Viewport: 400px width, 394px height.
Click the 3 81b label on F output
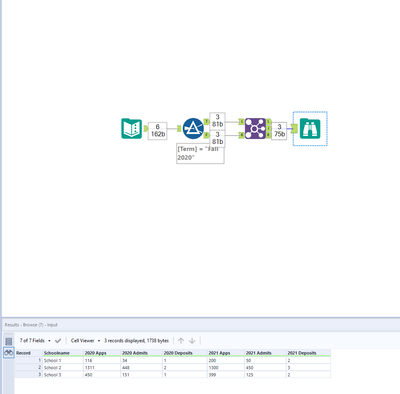217,138
